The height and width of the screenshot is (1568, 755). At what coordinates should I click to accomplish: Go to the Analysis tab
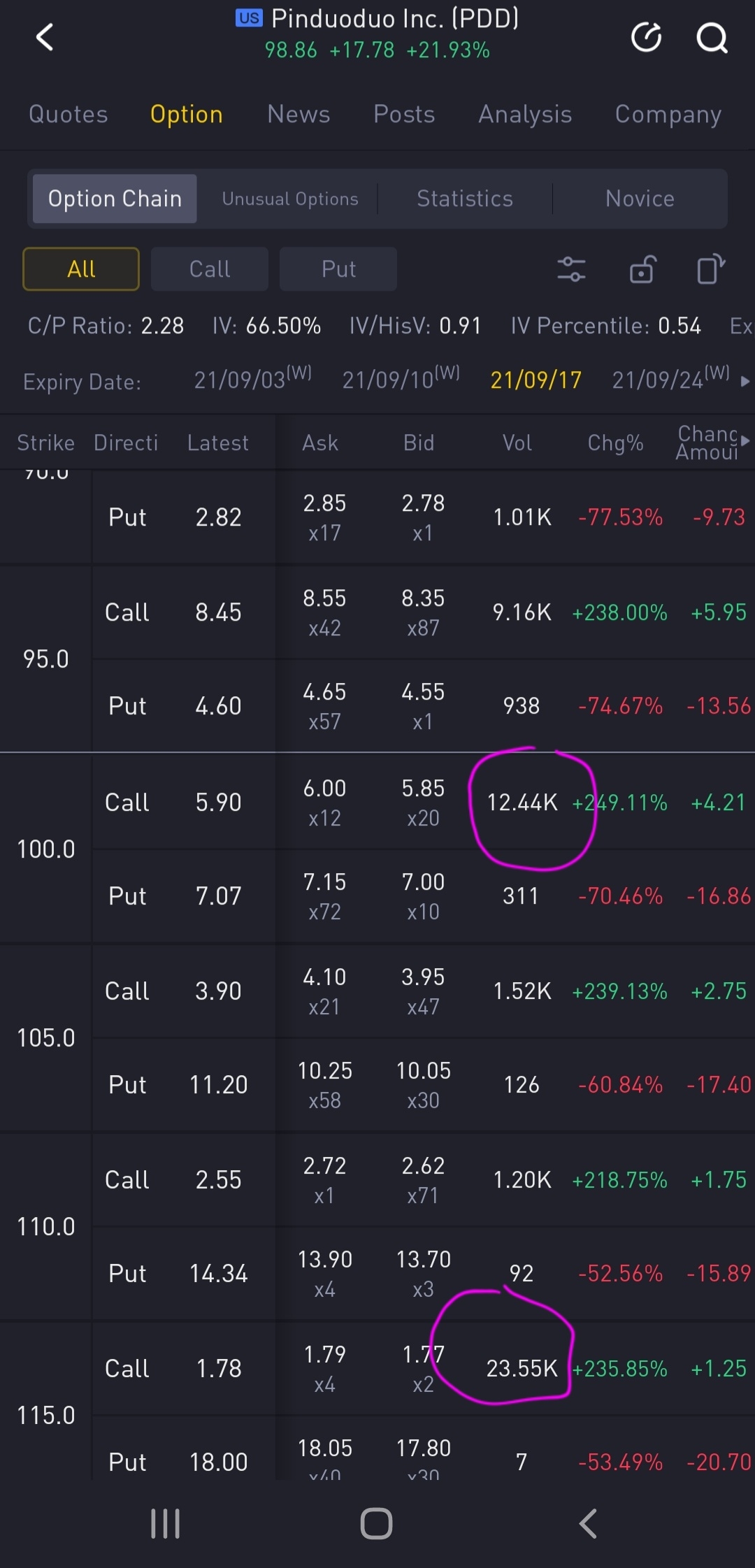pos(525,114)
